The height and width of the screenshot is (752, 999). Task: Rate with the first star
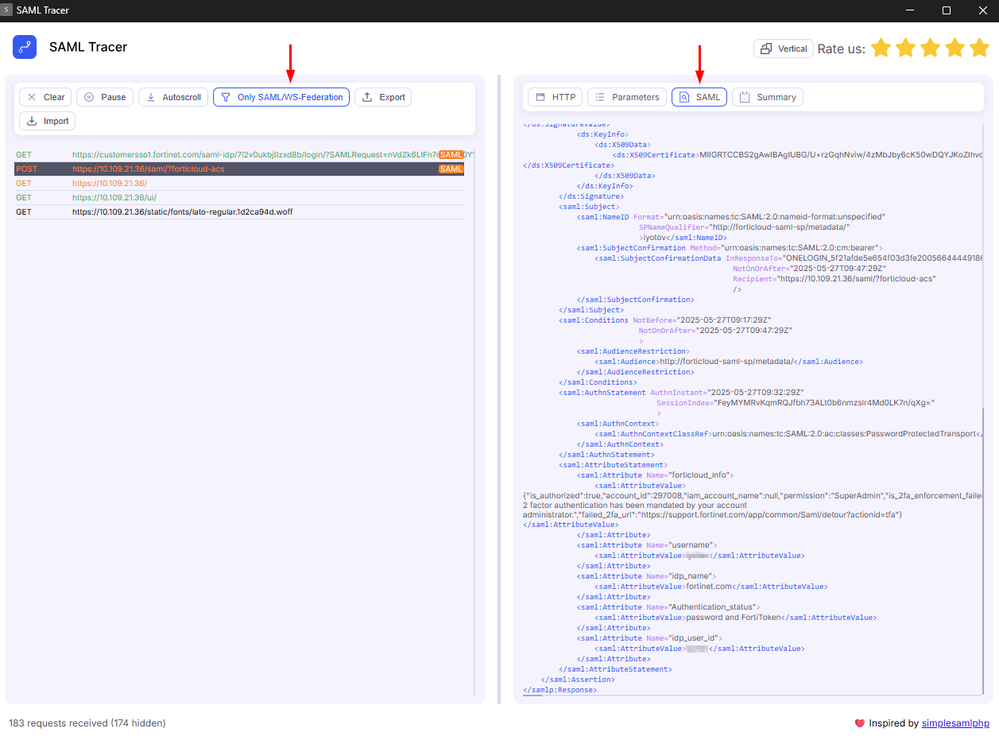point(881,48)
